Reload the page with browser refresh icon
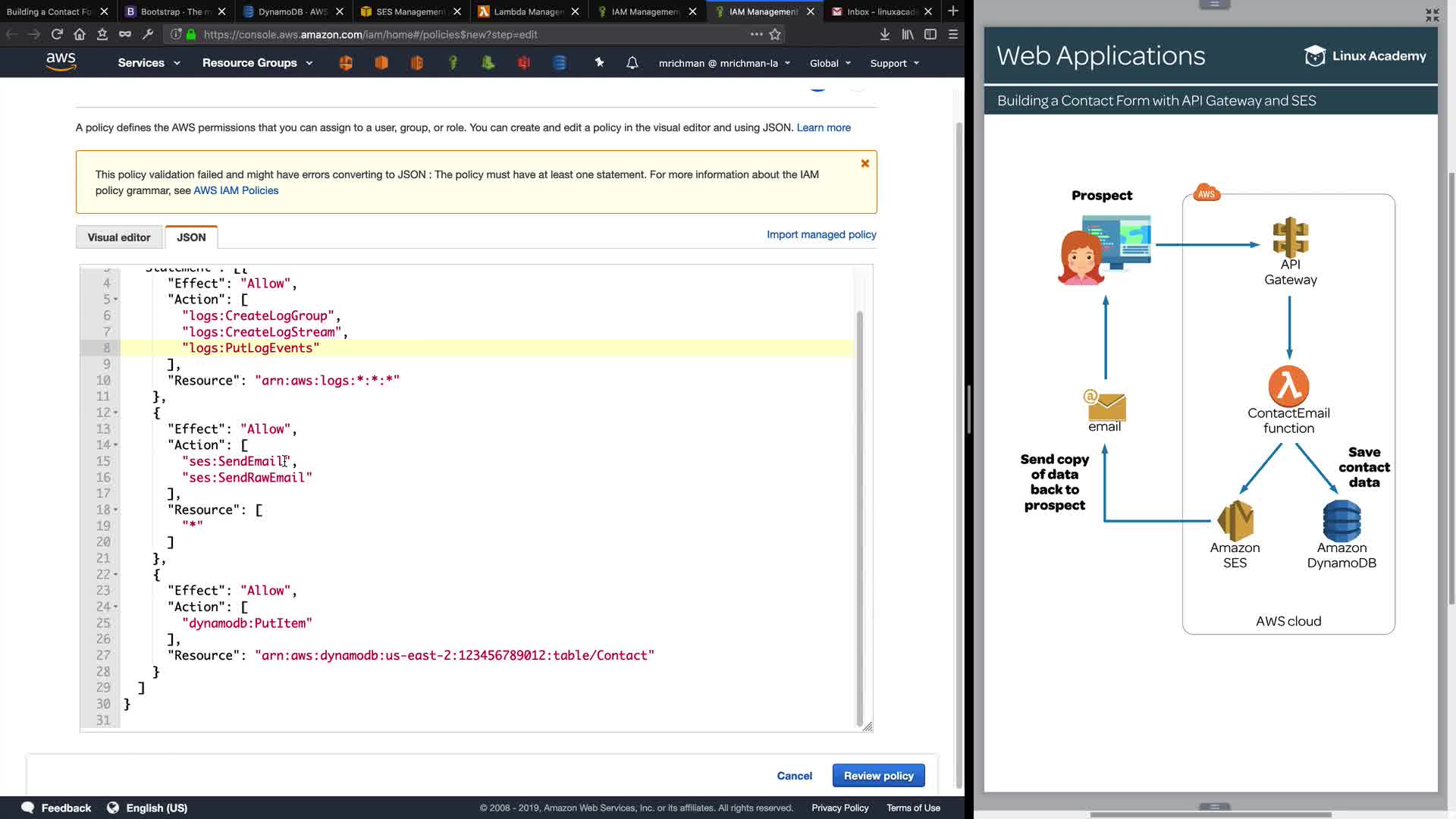Image resolution: width=1456 pixels, height=819 pixels. (x=57, y=34)
